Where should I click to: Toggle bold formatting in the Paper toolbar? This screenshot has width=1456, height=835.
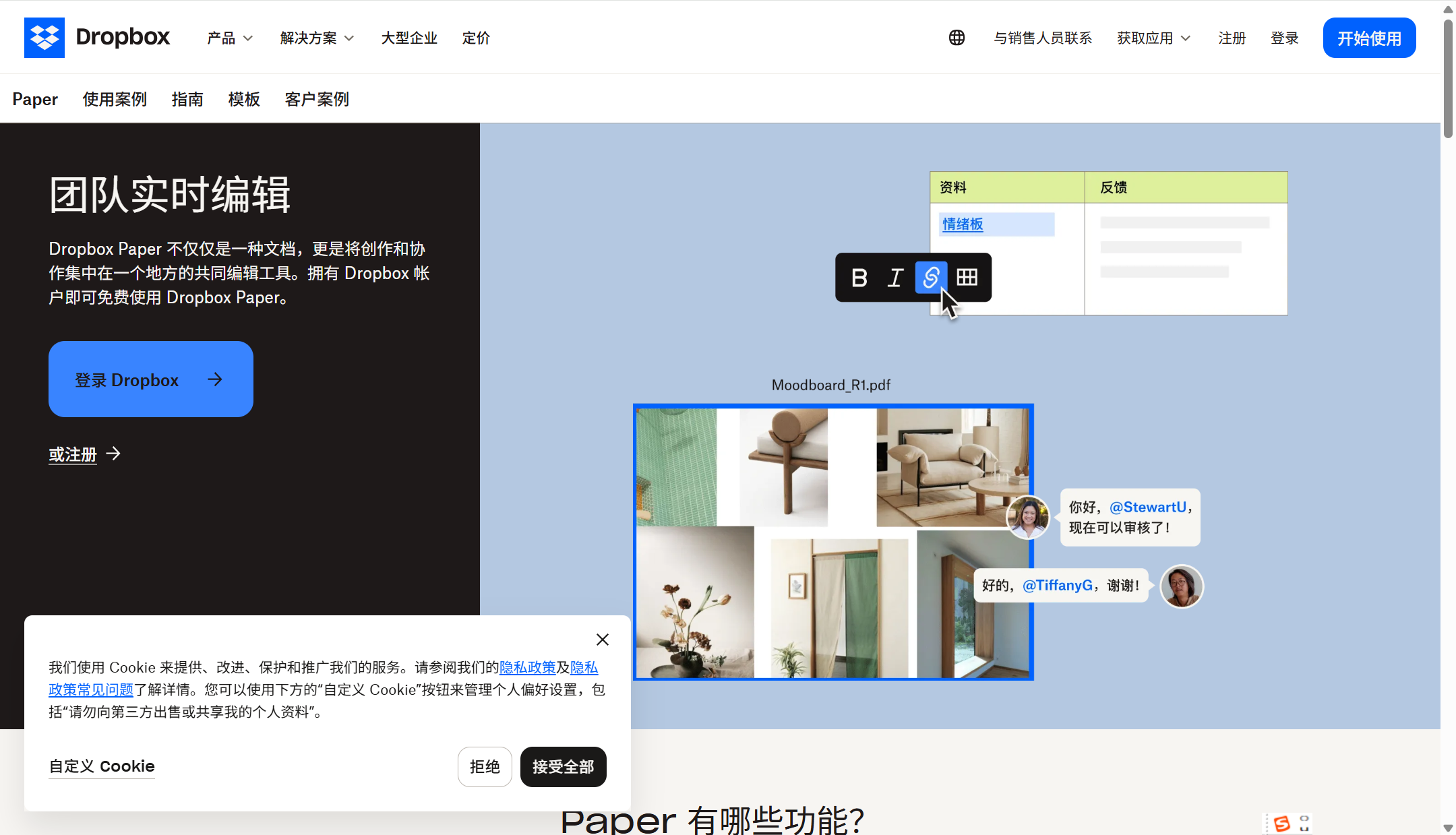pos(860,278)
